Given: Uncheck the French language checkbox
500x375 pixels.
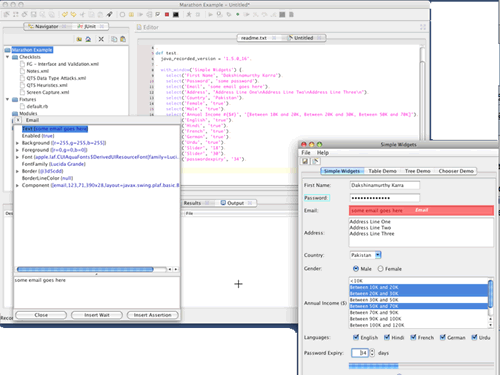Looking at the screenshot, I should tap(413, 337).
